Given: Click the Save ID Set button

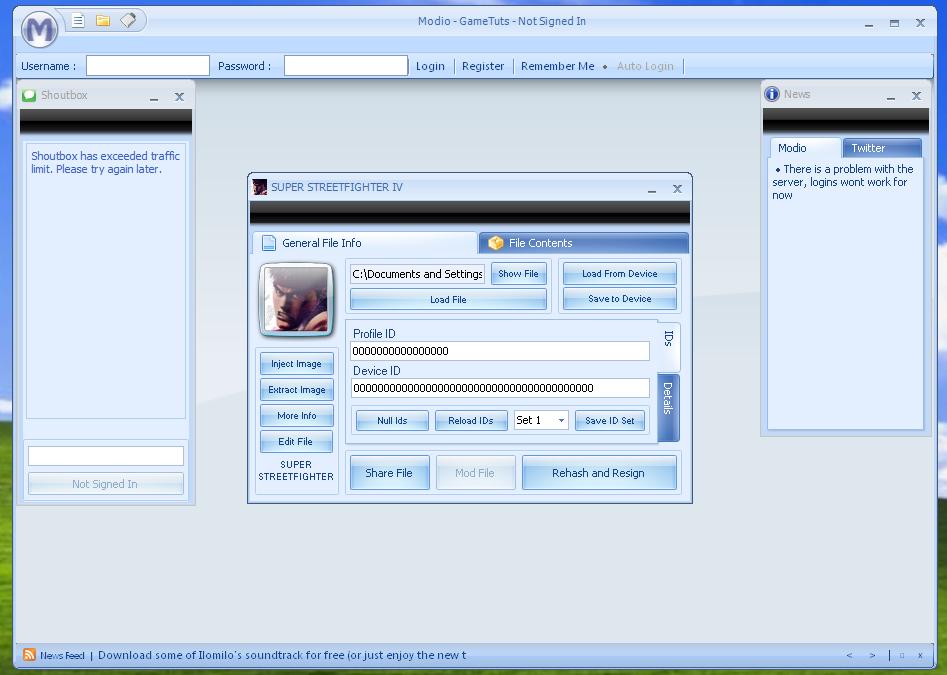Looking at the screenshot, I should [x=609, y=420].
